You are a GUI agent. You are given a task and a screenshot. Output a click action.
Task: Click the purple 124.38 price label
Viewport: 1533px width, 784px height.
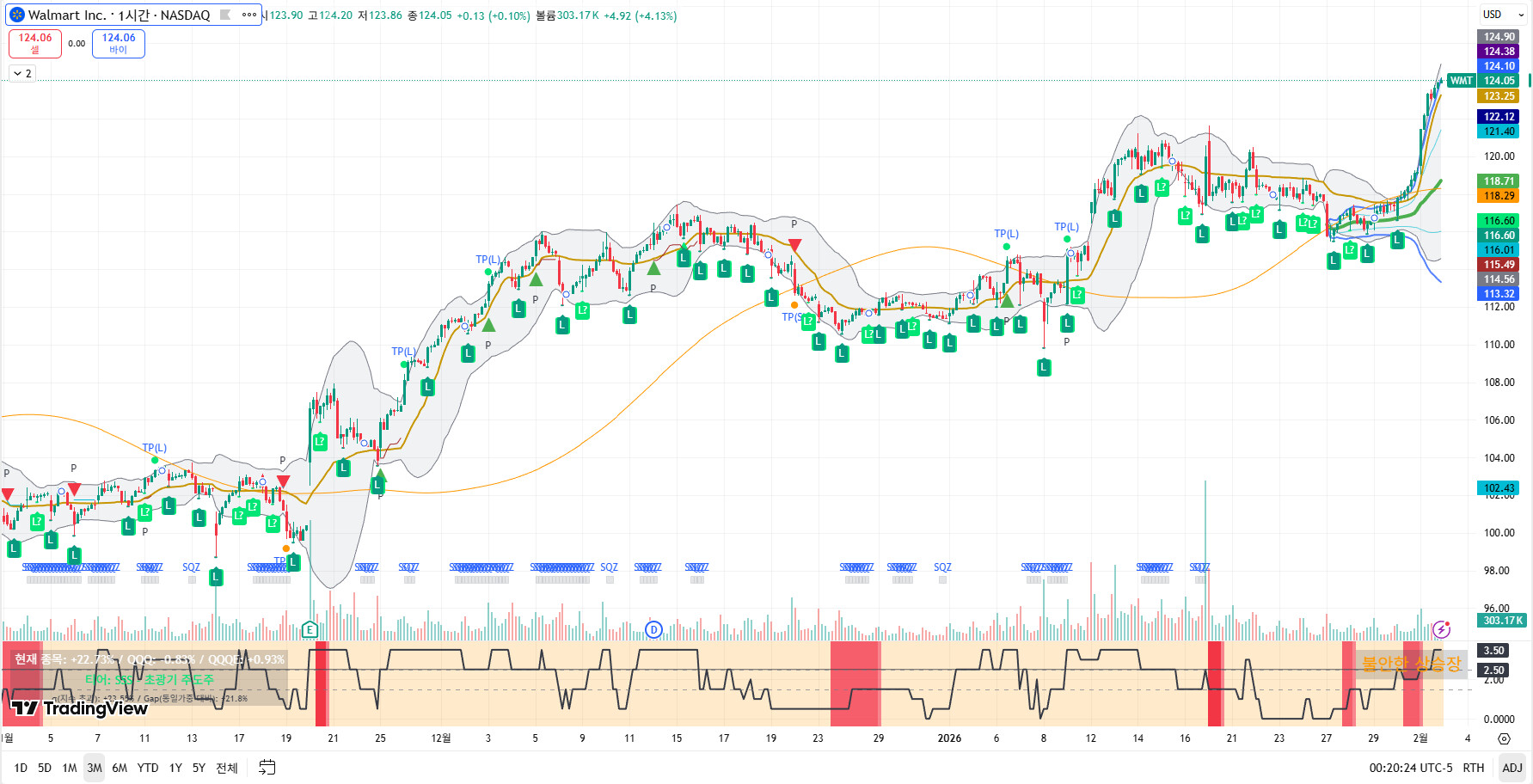click(x=1499, y=52)
